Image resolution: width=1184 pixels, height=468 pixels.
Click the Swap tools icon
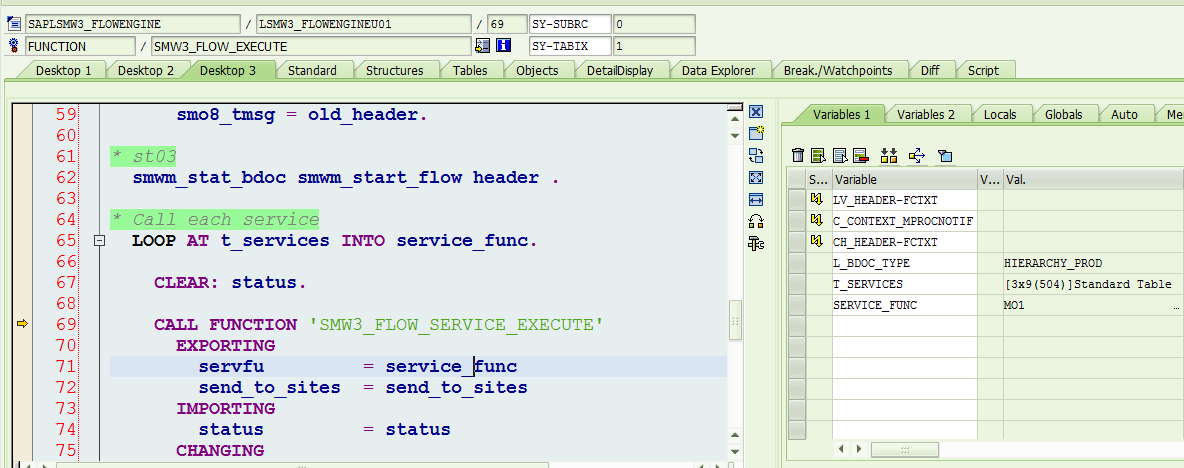756,221
